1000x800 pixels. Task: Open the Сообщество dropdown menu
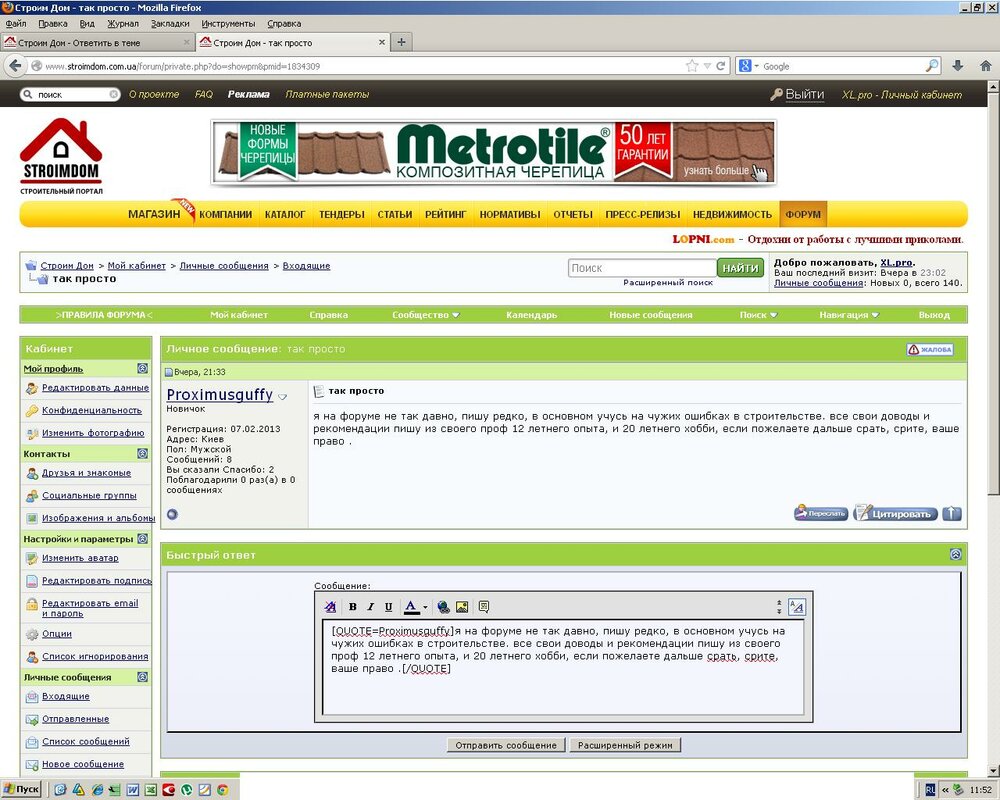tap(425, 315)
